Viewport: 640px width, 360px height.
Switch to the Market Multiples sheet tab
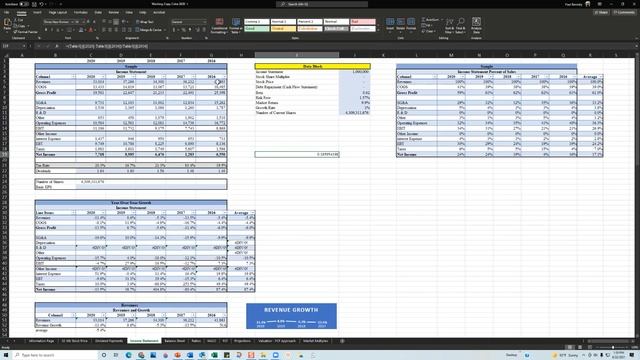click(316, 341)
